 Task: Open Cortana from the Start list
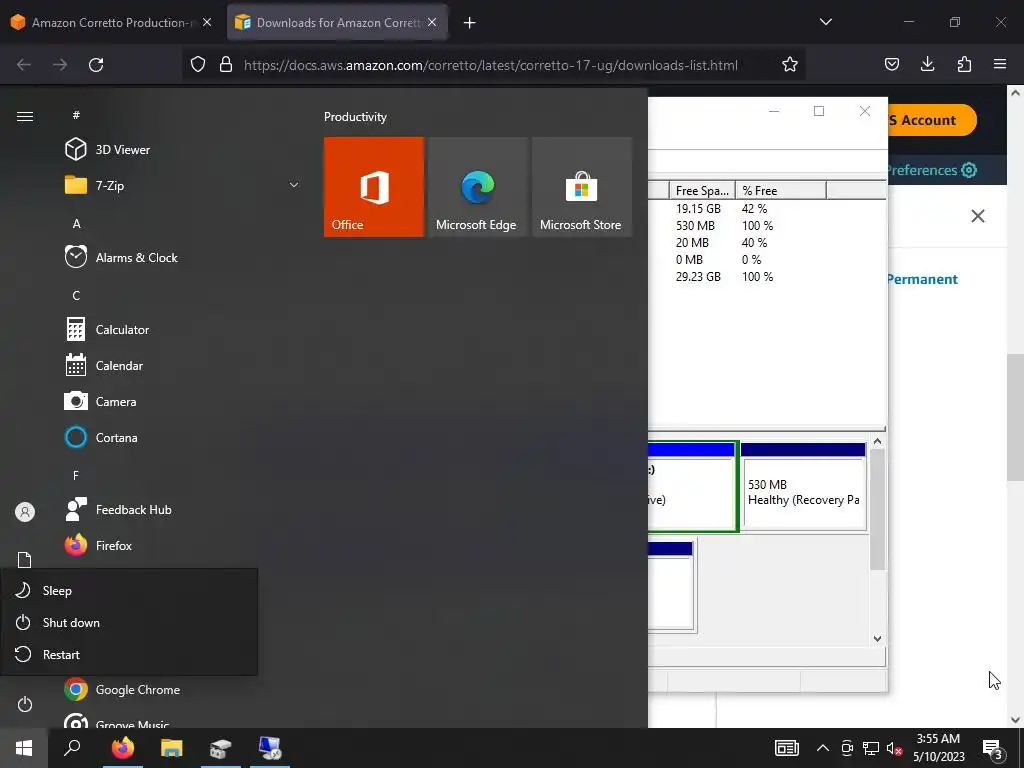coord(101,438)
